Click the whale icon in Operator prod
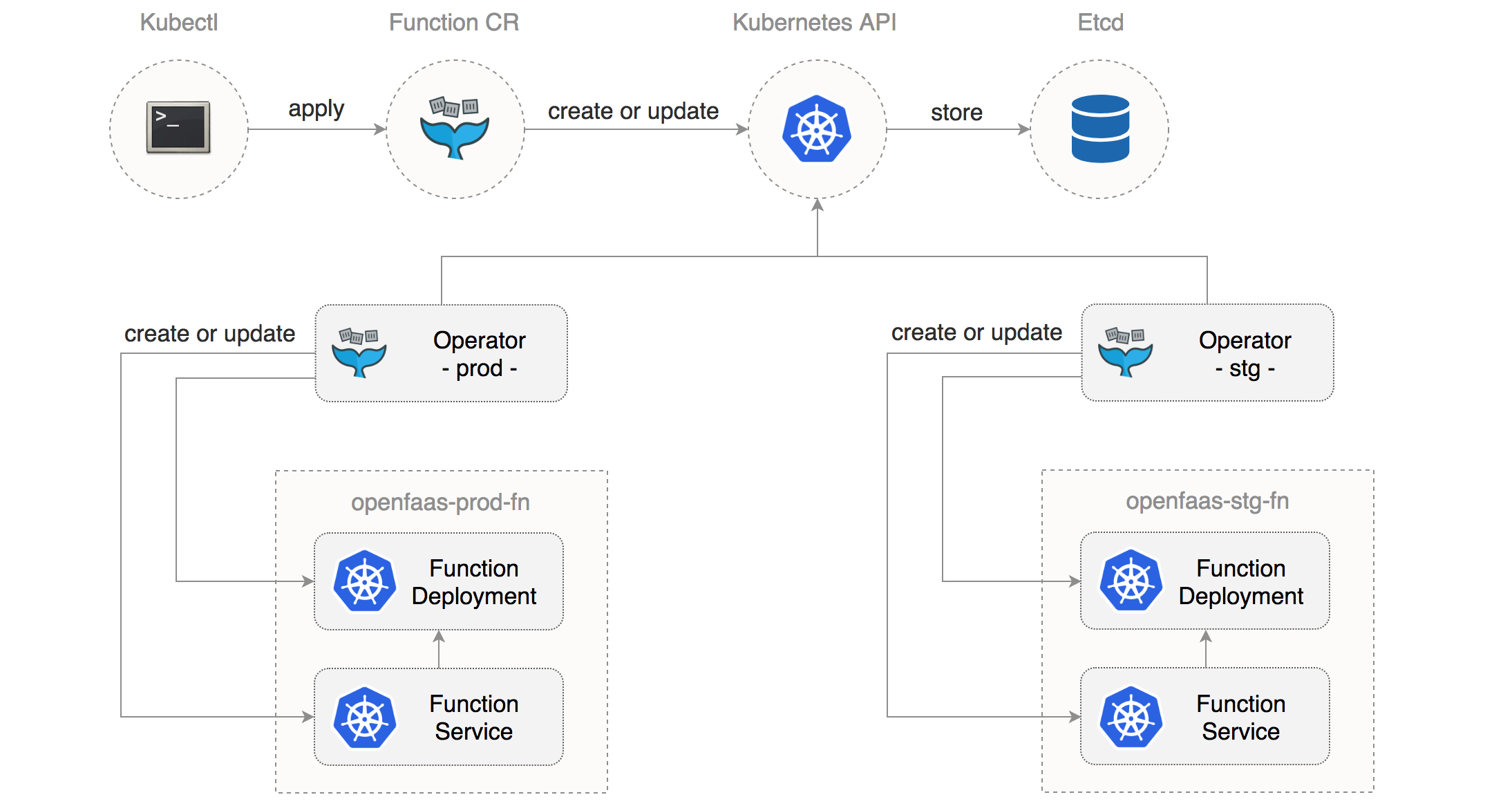Screen dimensions: 1512x806 [359, 353]
